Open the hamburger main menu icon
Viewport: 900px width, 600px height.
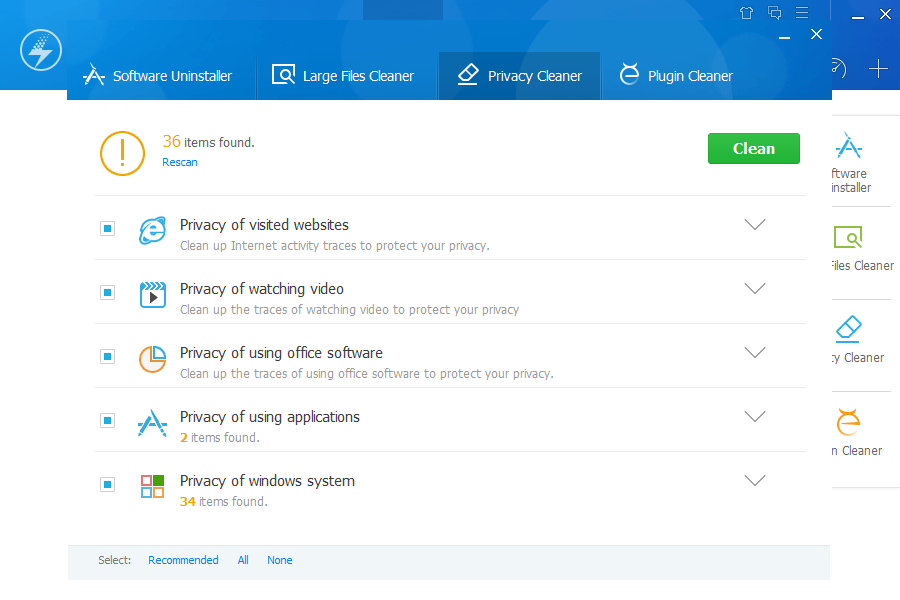(x=802, y=12)
